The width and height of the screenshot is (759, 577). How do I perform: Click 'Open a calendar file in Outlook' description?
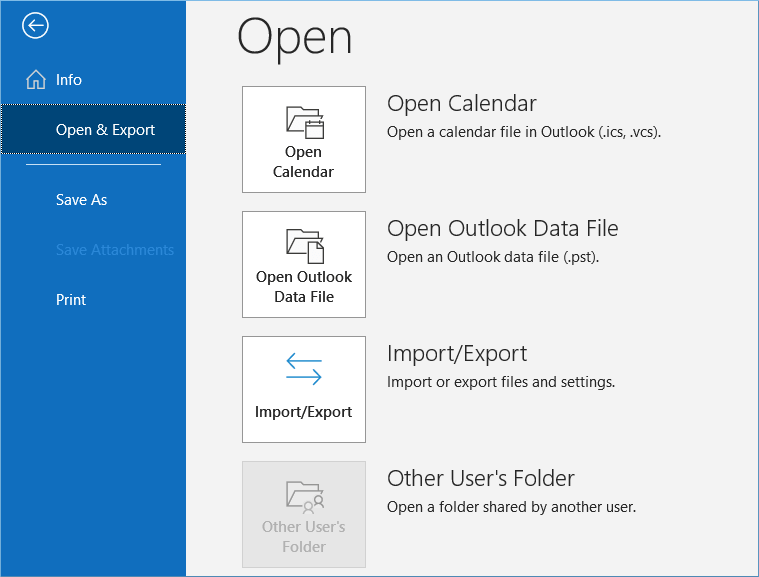(x=524, y=132)
